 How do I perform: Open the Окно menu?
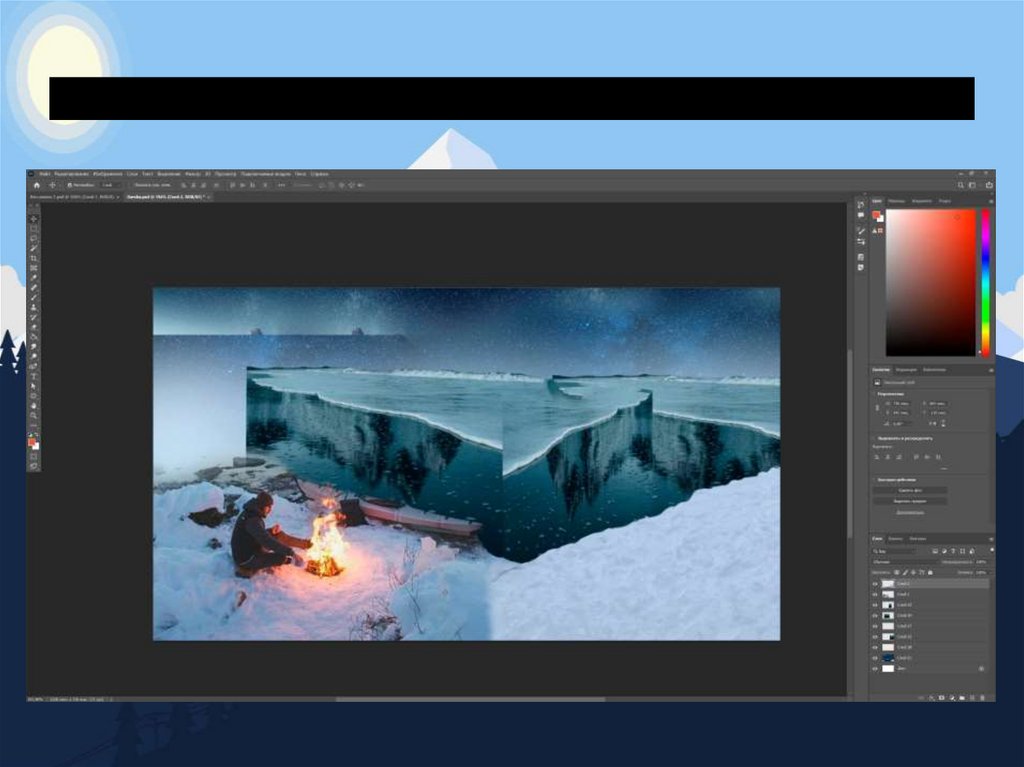300,174
